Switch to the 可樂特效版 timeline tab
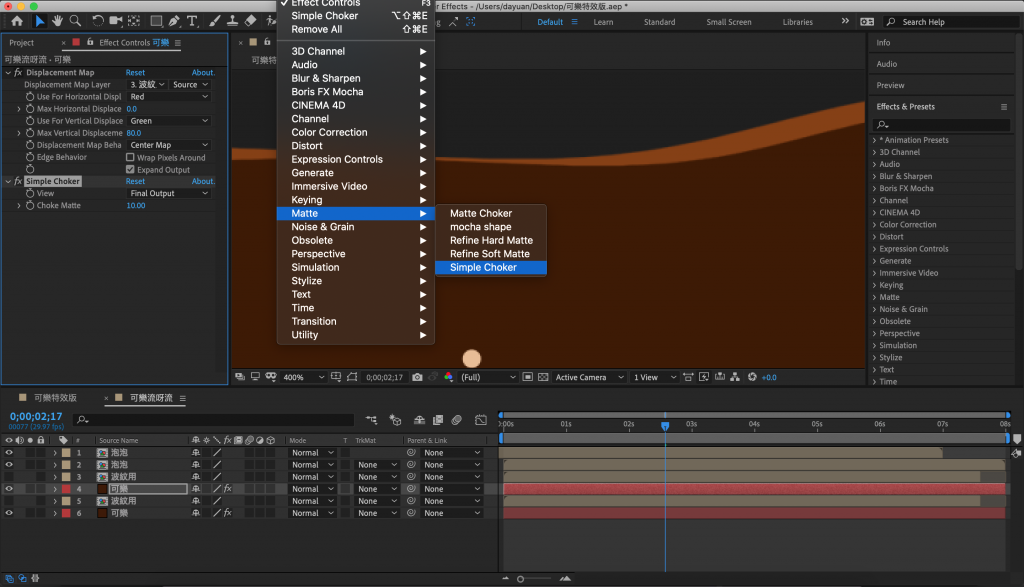This screenshot has width=1024, height=587. pos(56,398)
